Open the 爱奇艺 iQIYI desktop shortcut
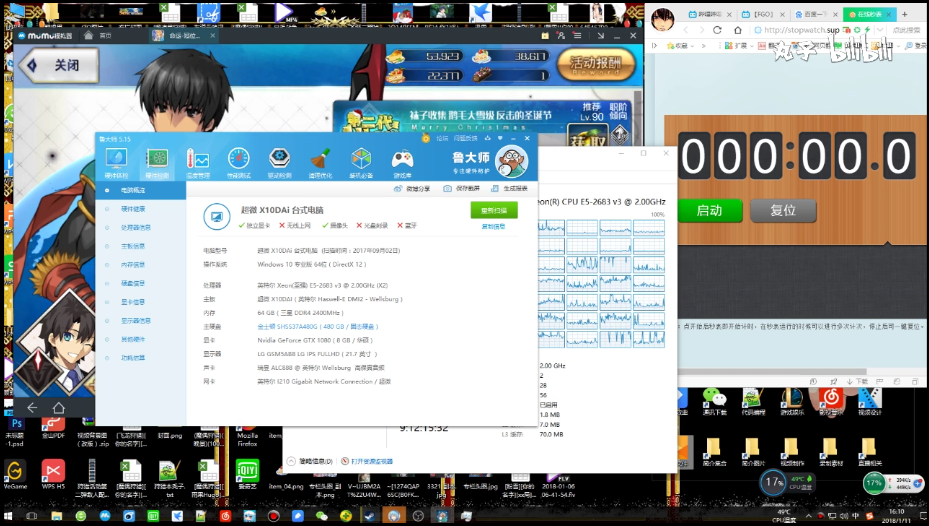 pyautogui.click(x=247, y=475)
